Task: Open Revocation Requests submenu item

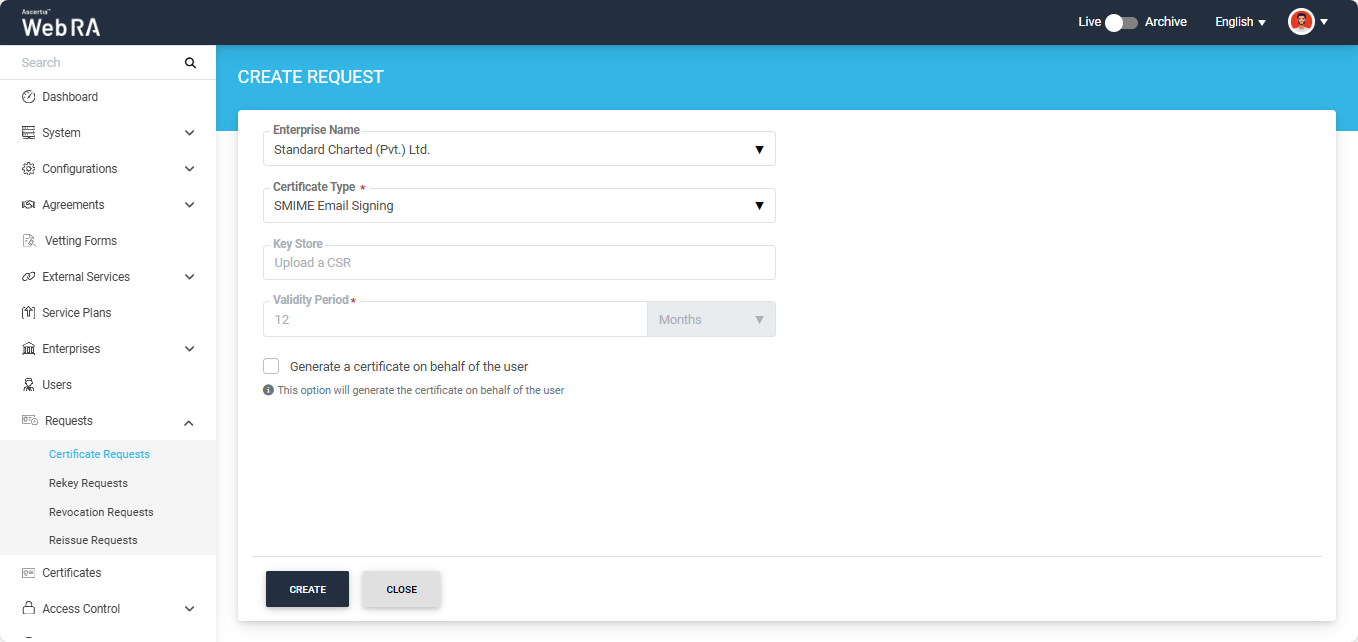Action: (101, 512)
